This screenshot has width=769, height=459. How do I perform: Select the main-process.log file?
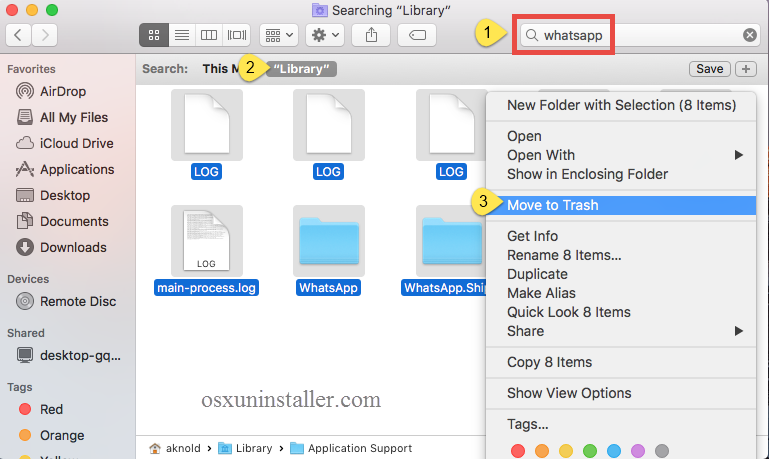(x=206, y=250)
